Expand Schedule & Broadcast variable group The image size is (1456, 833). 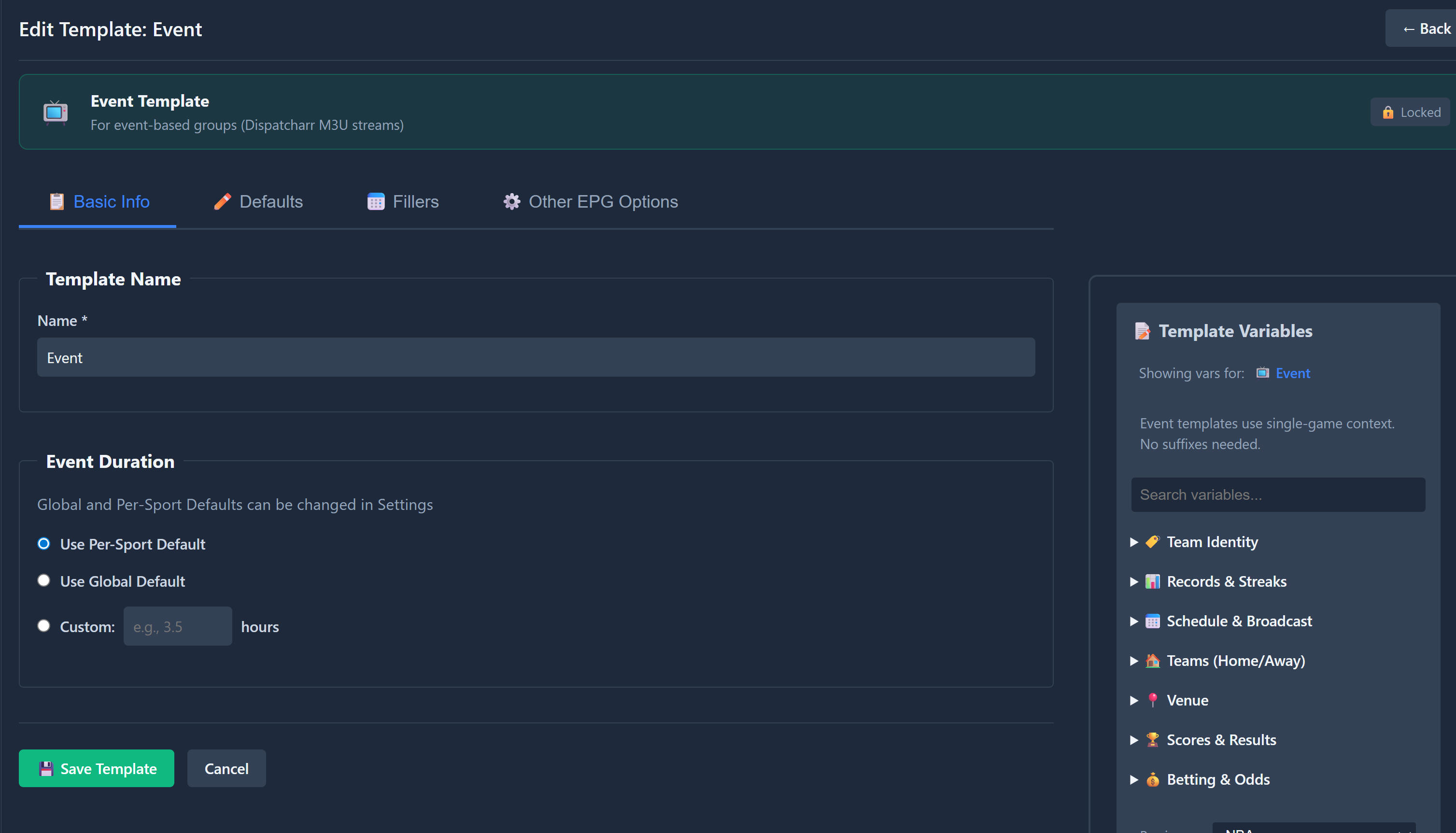click(1134, 621)
